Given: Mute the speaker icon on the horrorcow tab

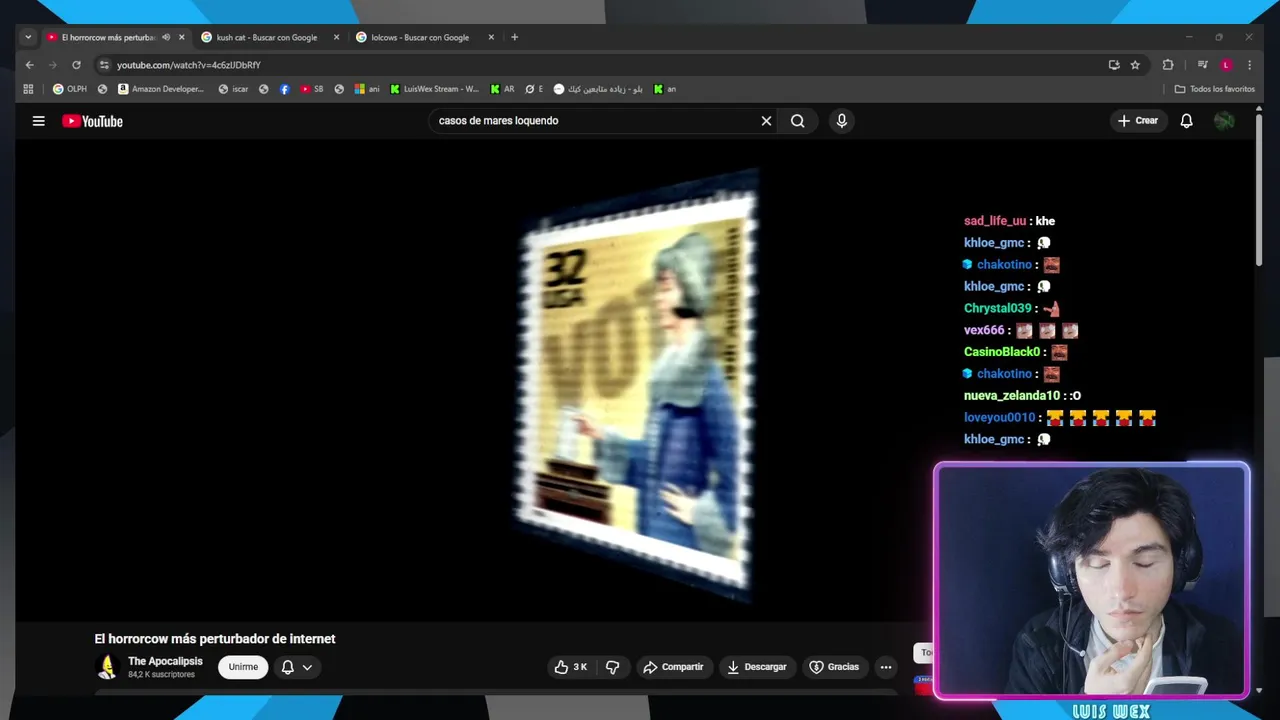Looking at the screenshot, I should coord(166,37).
